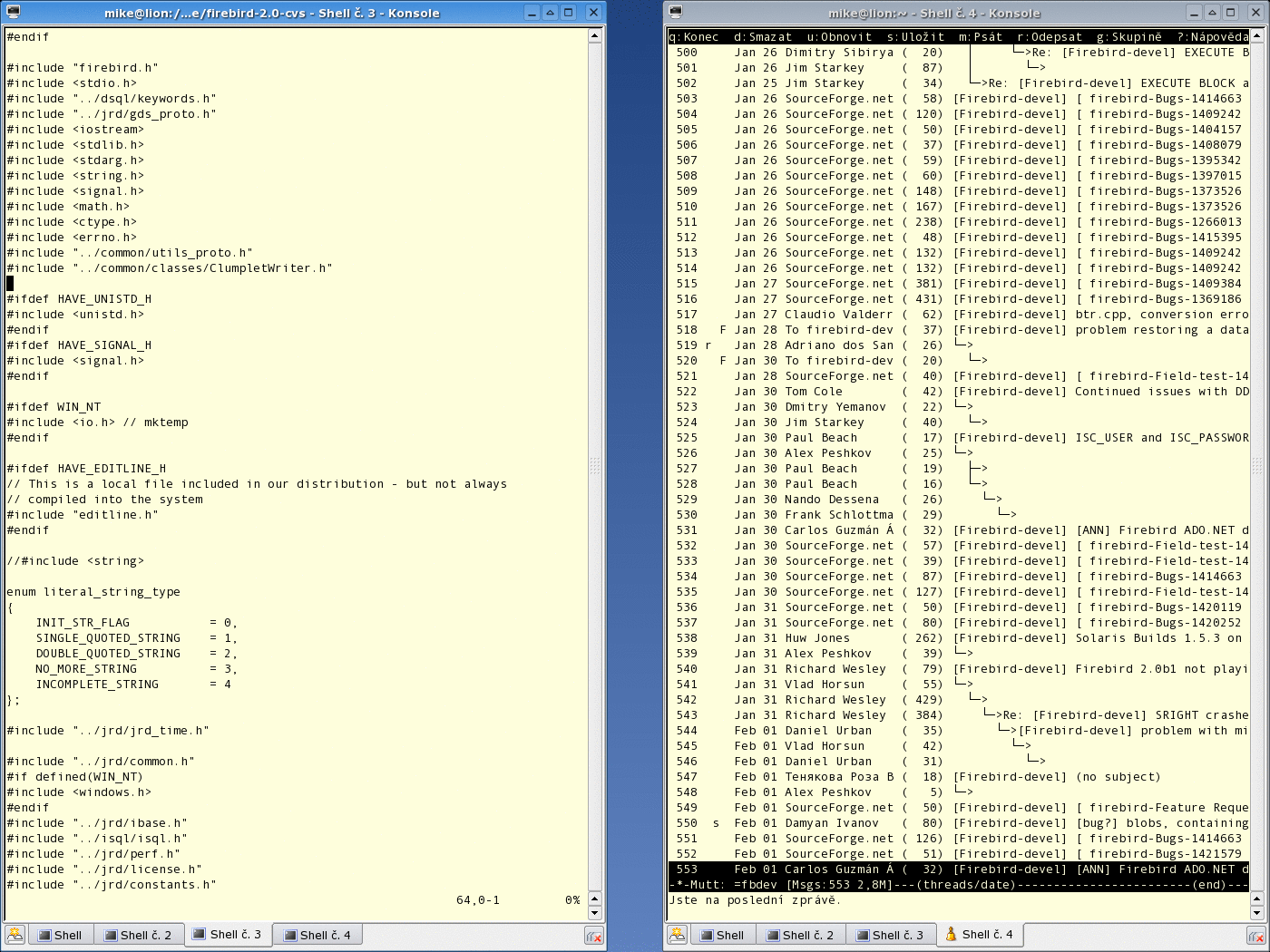Click '//#include <string>' commented line
Image resolution: width=1270 pixels, height=952 pixels.
click(x=75, y=561)
